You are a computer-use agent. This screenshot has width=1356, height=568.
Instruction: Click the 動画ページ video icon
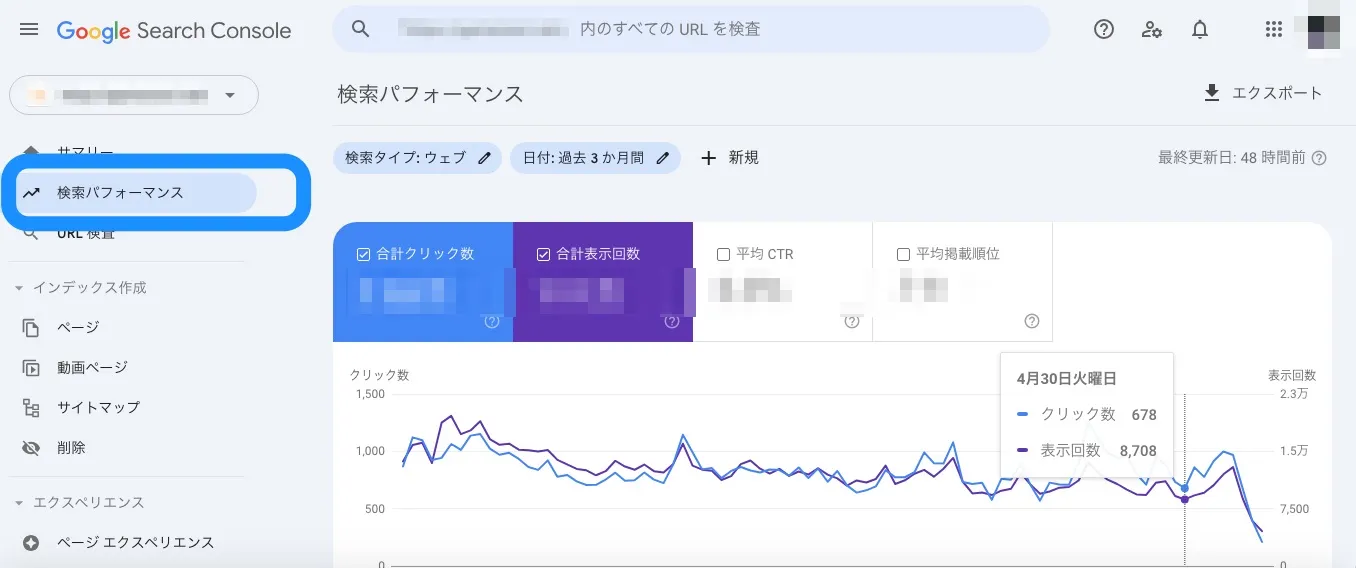pyautogui.click(x=31, y=368)
